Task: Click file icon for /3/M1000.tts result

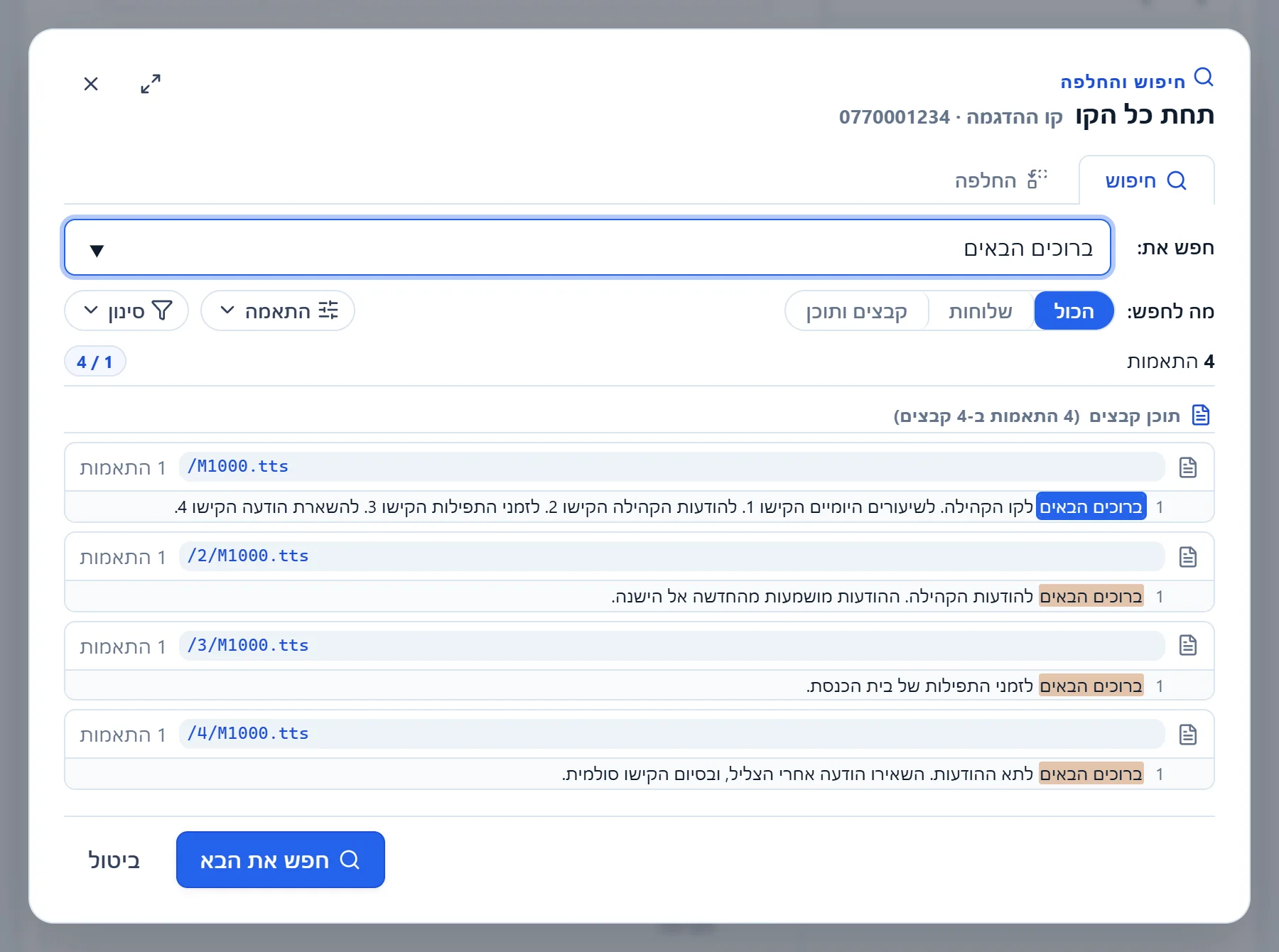Action: pyautogui.click(x=1188, y=645)
